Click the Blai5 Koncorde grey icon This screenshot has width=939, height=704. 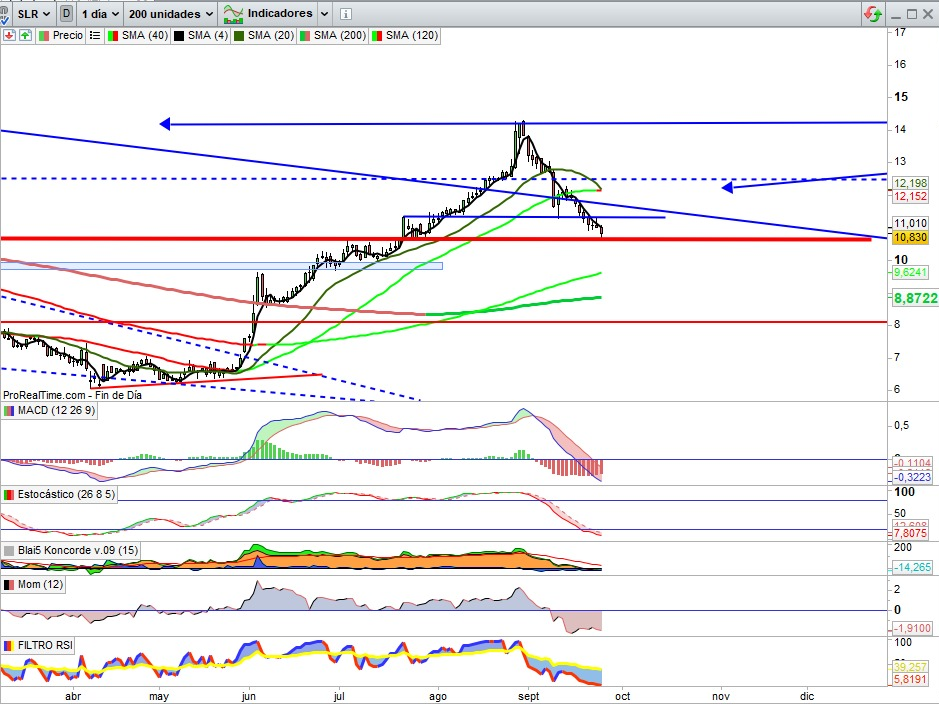tap(9, 551)
